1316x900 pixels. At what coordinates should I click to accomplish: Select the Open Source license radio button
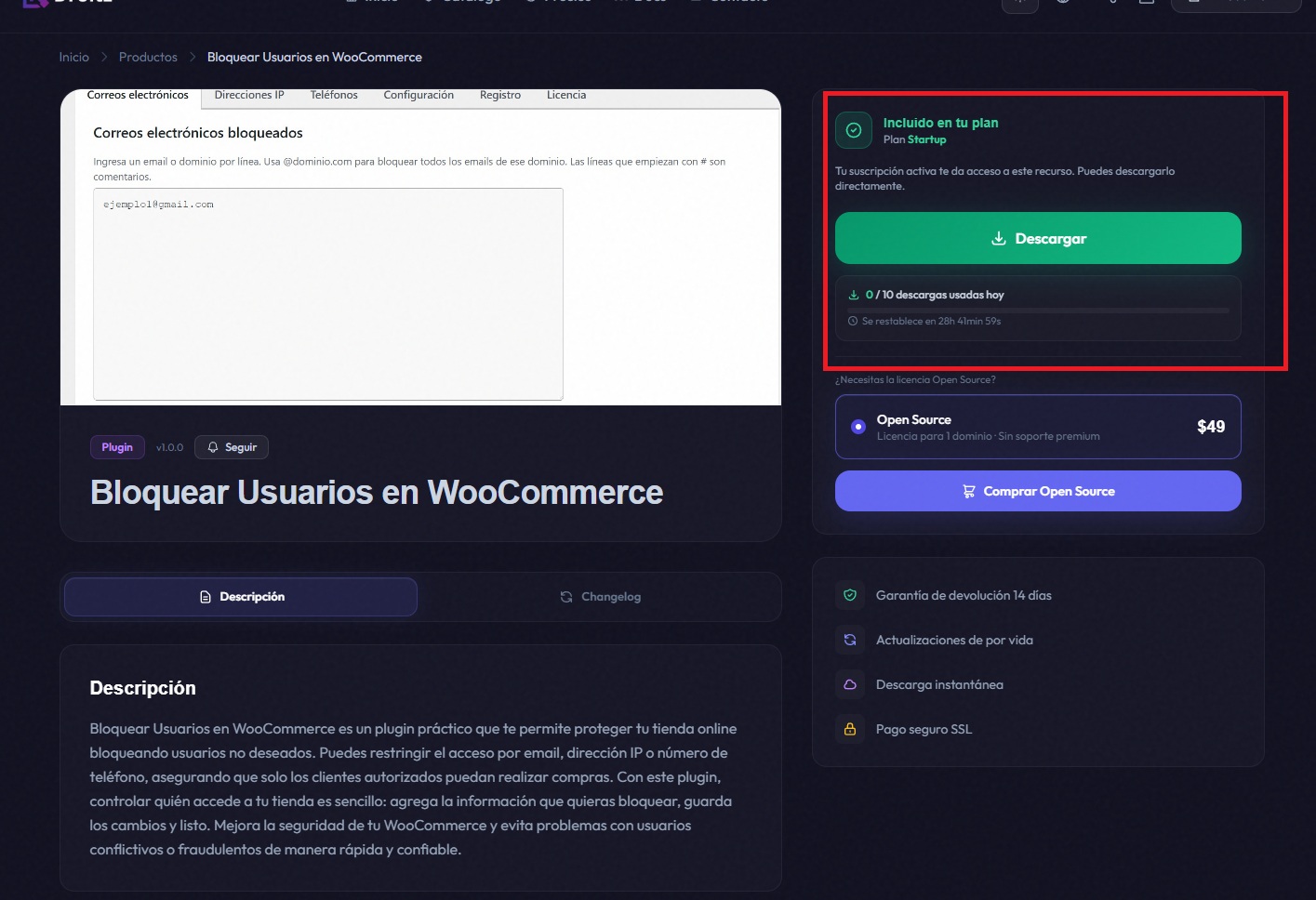(858, 427)
